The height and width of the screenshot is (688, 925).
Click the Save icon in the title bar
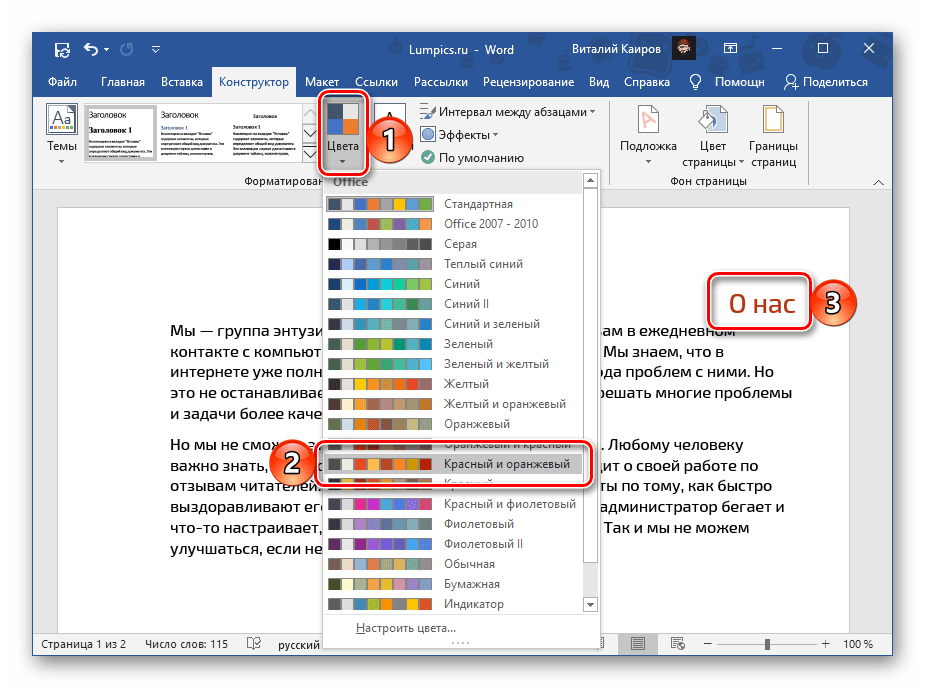tap(62, 48)
